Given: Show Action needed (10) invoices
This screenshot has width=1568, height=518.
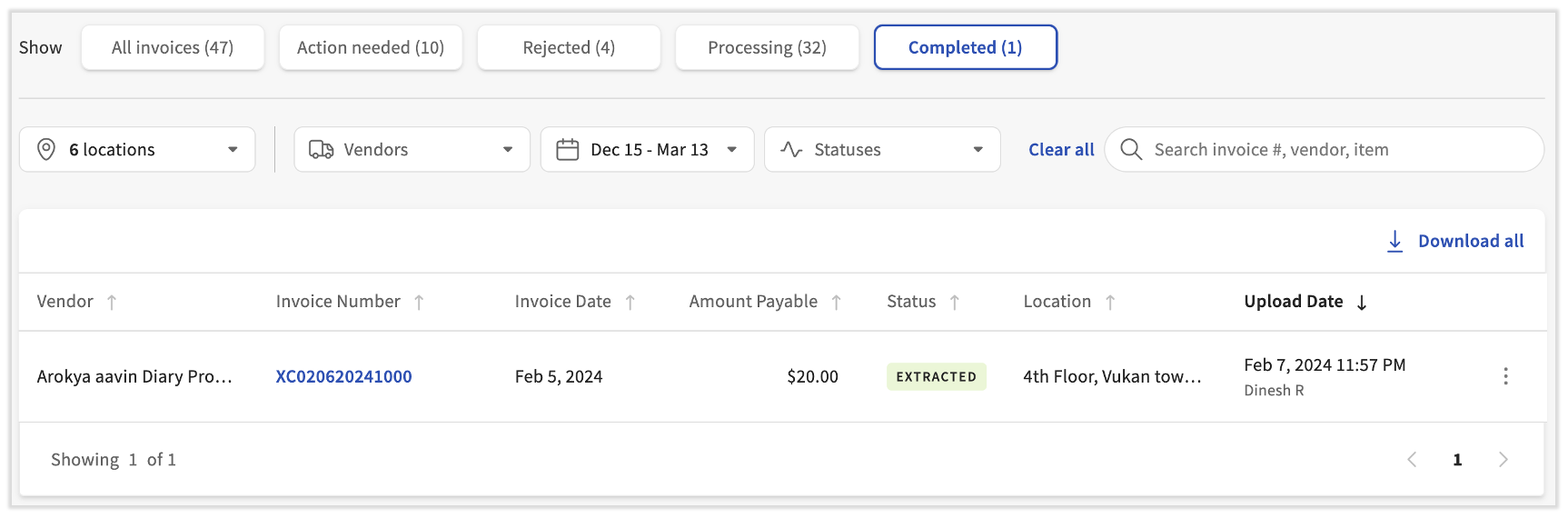Looking at the screenshot, I should click(371, 47).
